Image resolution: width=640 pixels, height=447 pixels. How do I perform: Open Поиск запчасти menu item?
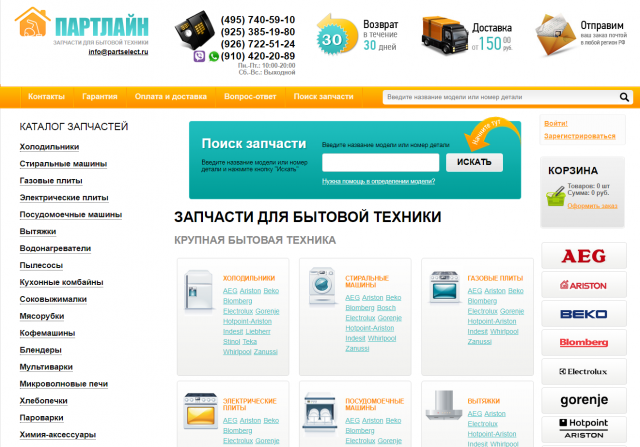[323, 97]
